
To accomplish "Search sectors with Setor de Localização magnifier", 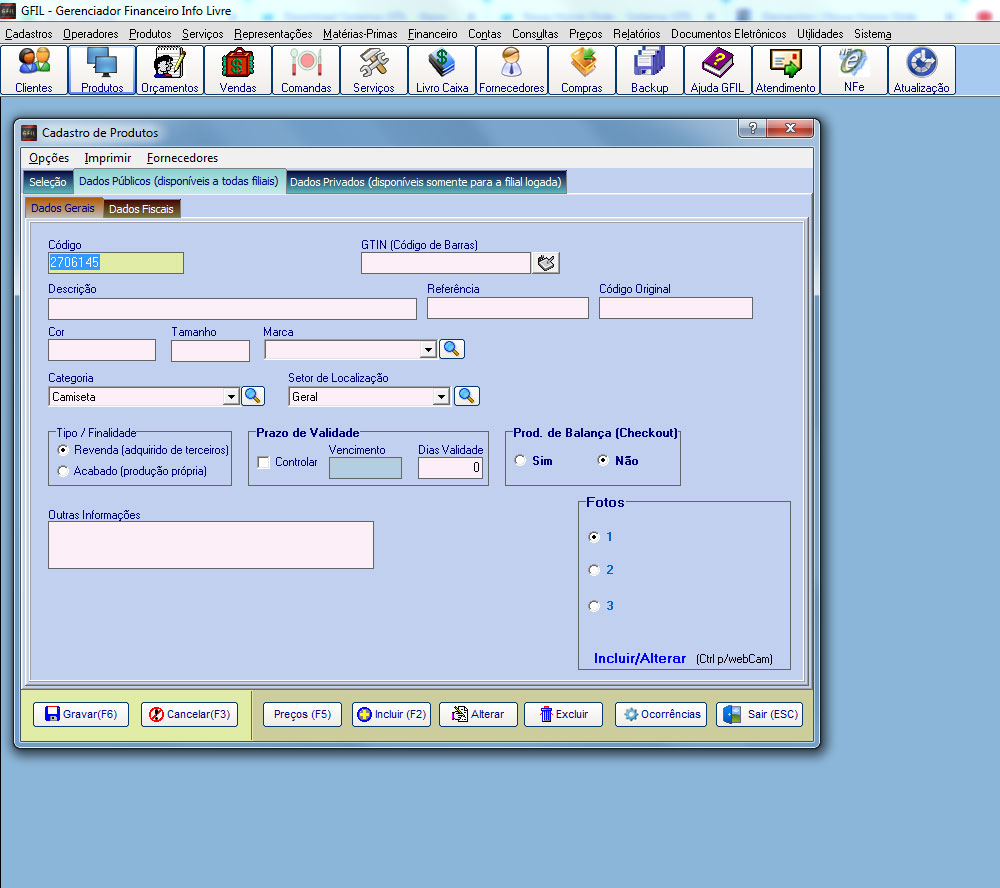I will click(x=466, y=396).
